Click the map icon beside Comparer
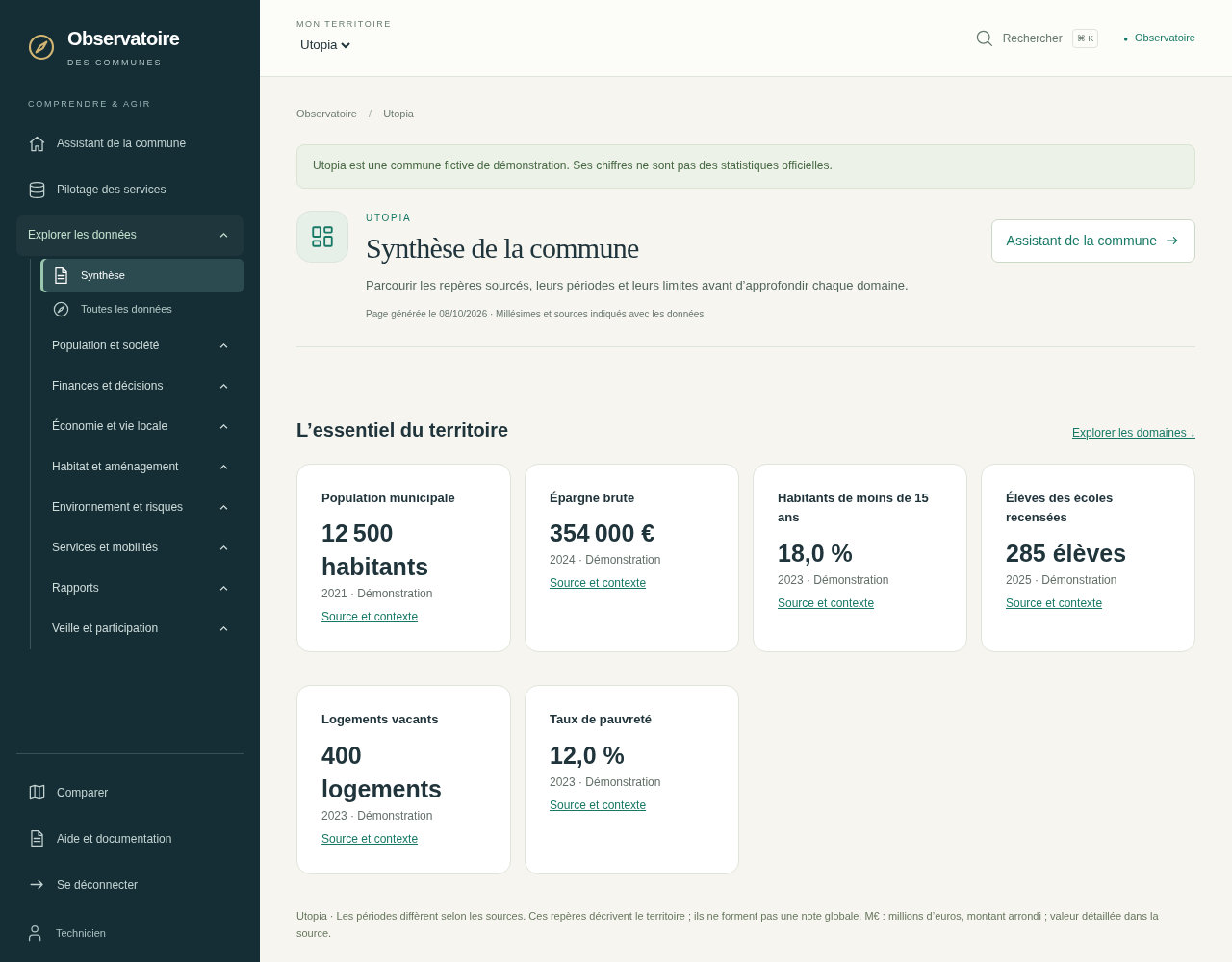 tap(37, 793)
